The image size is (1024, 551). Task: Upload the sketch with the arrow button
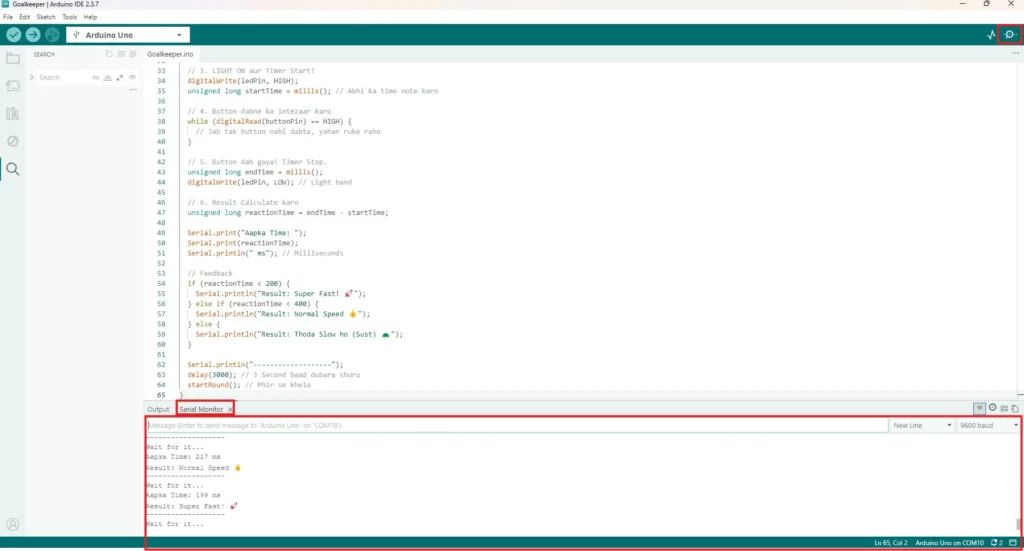coord(33,35)
